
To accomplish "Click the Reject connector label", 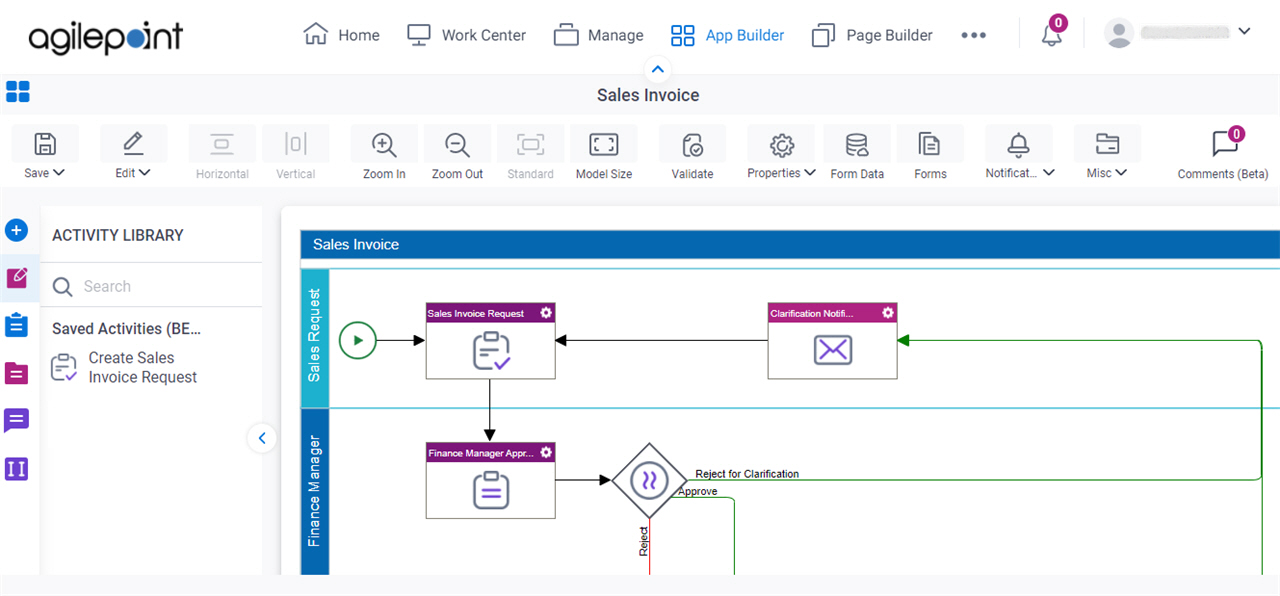I will click(x=644, y=543).
